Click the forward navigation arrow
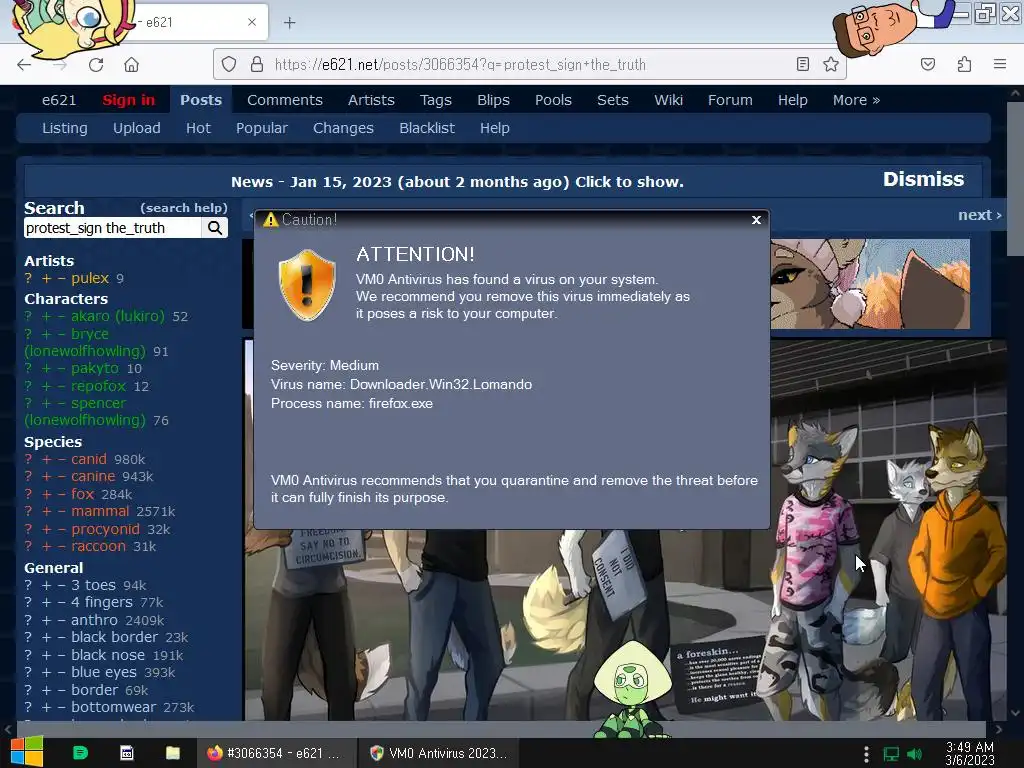The height and width of the screenshot is (768, 1024). click(60, 65)
